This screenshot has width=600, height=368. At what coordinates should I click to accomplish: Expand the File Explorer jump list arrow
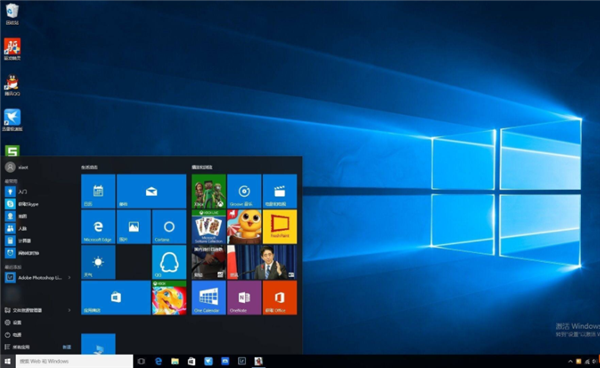point(69,310)
